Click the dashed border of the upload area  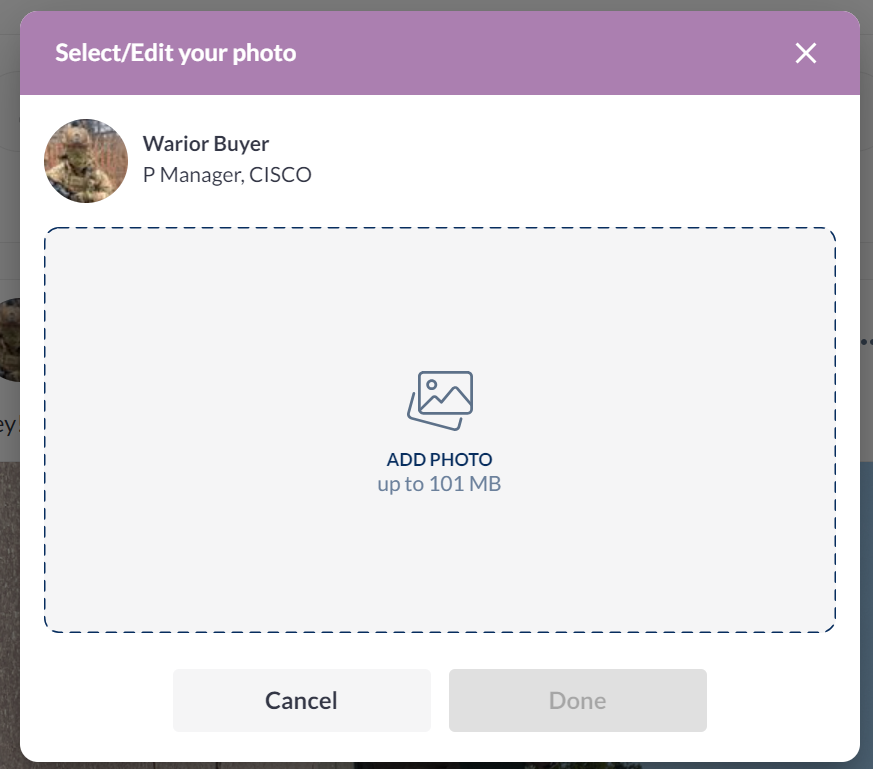440,229
